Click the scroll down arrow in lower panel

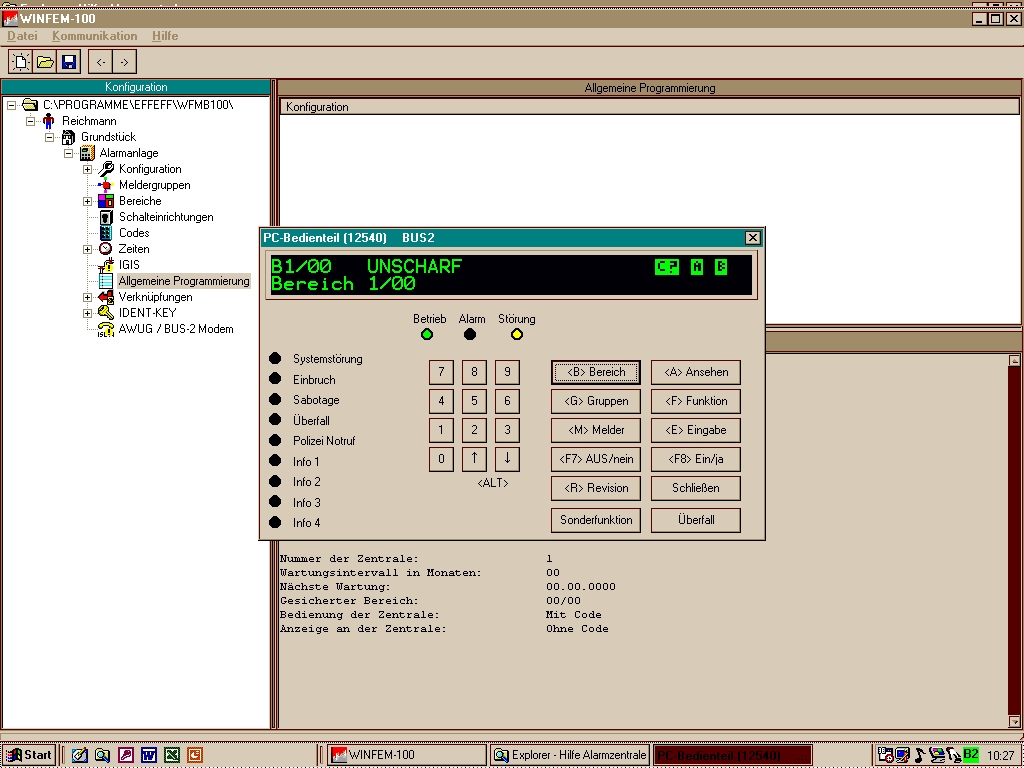(x=1014, y=721)
